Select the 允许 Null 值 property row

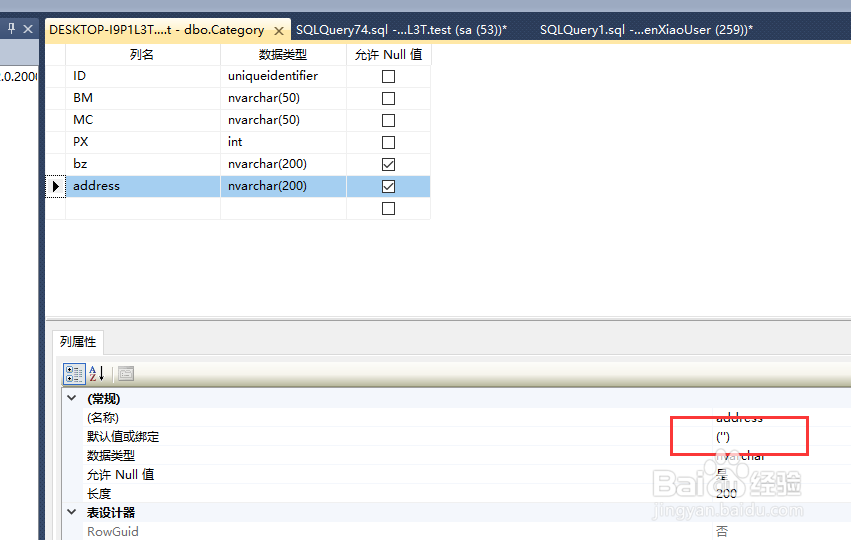click(467, 474)
